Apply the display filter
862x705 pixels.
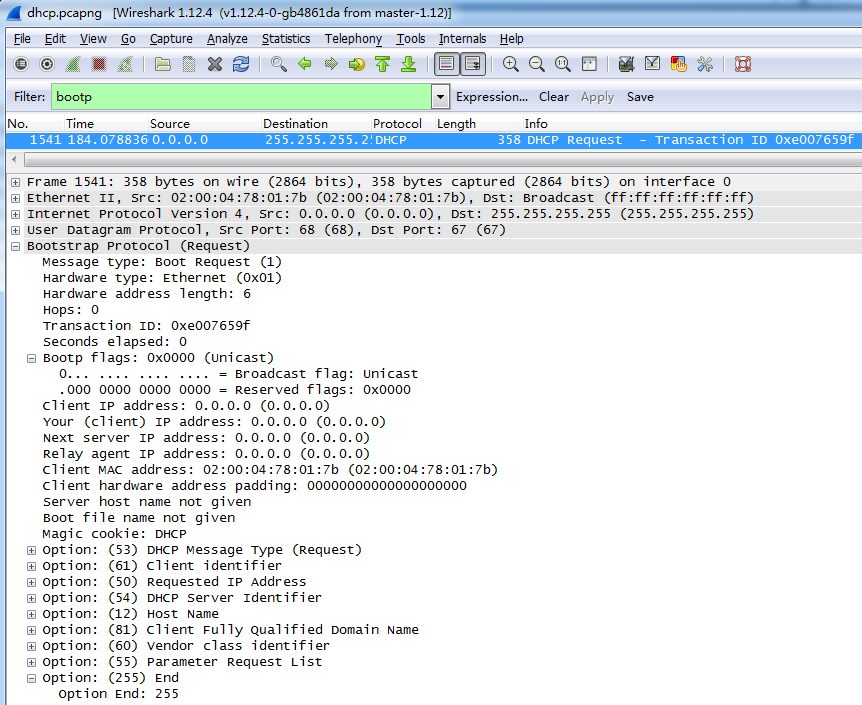(597, 97)
